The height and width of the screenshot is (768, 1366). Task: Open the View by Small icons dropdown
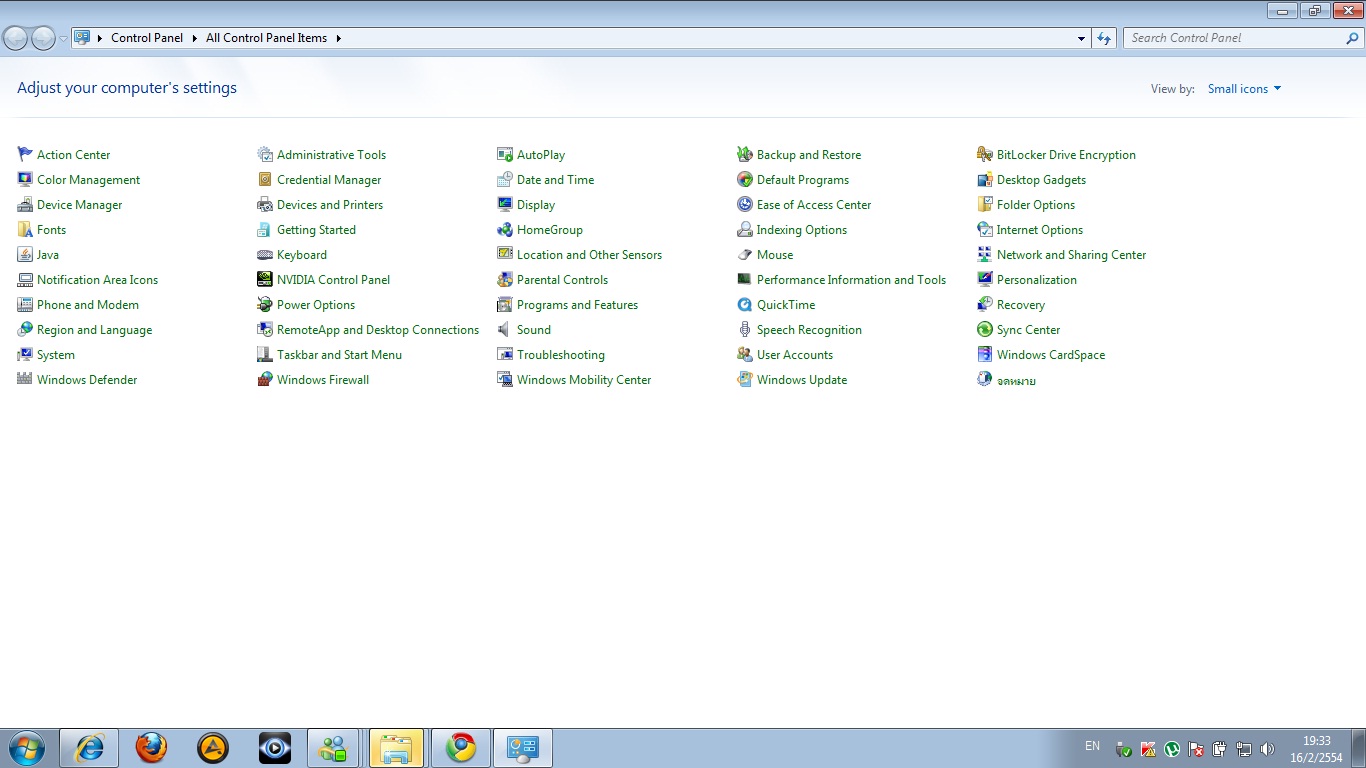[x=1244, y=89]
